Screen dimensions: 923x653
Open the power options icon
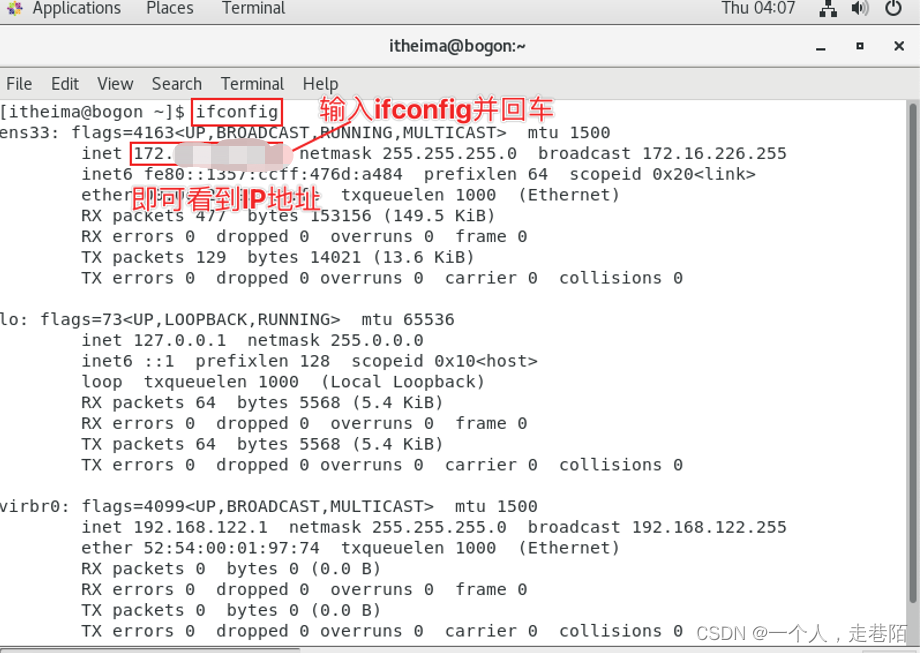point(893,9)
